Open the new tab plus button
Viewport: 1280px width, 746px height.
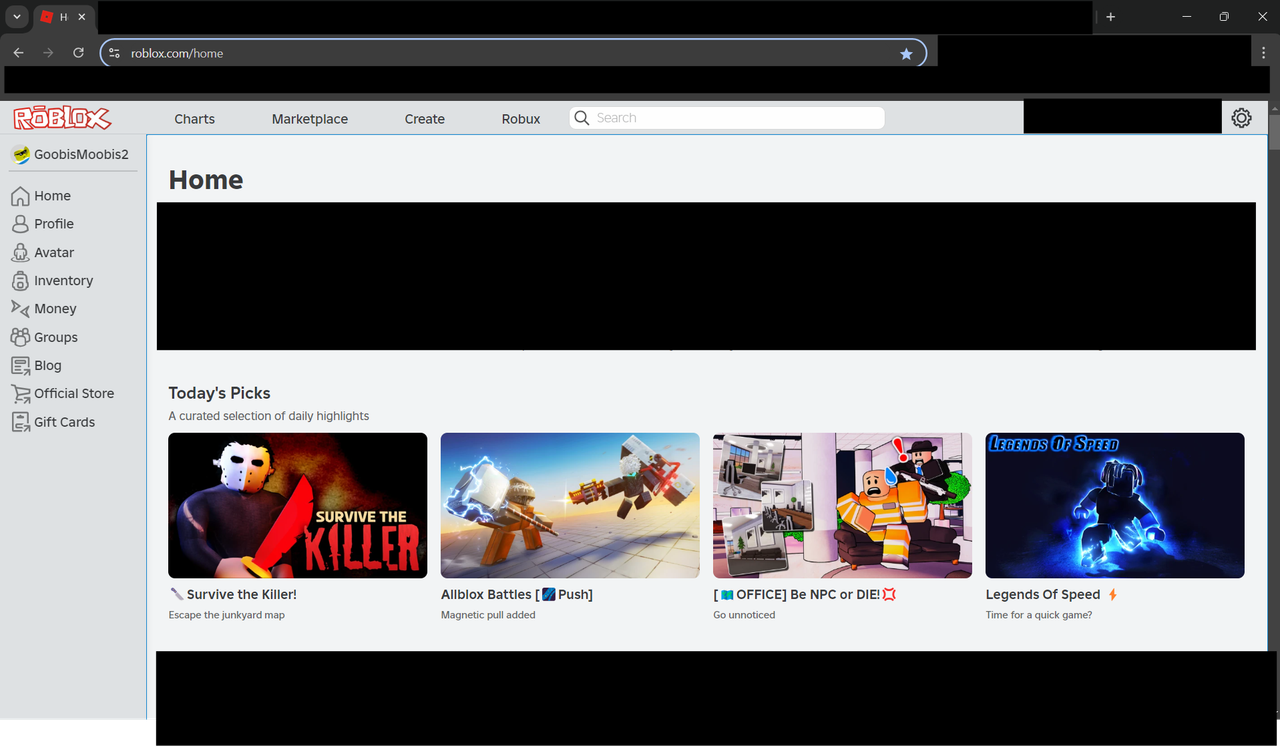[x=1110, y=17]
